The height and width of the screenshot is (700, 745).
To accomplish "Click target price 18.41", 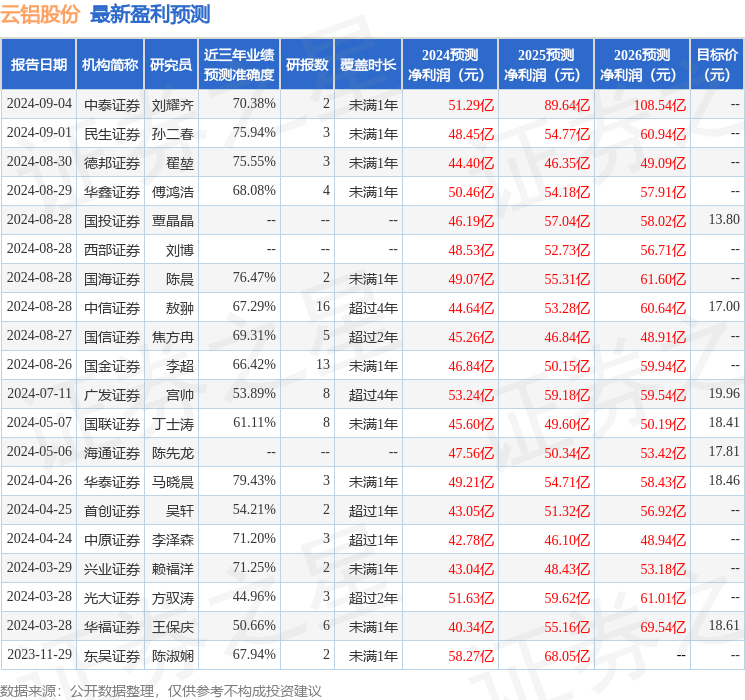I will tap(724, 422).
